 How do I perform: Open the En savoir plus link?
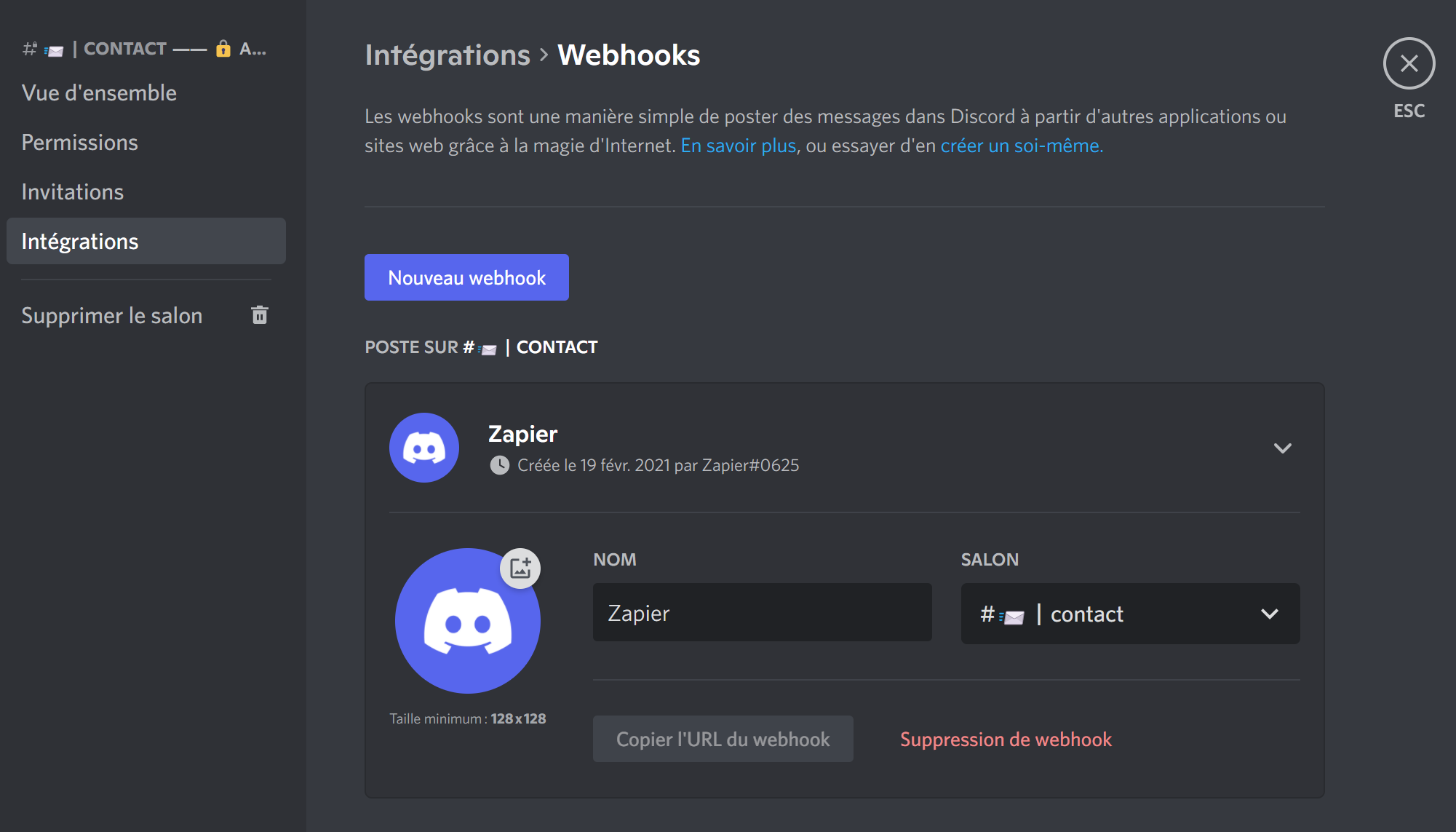(737, 145)
